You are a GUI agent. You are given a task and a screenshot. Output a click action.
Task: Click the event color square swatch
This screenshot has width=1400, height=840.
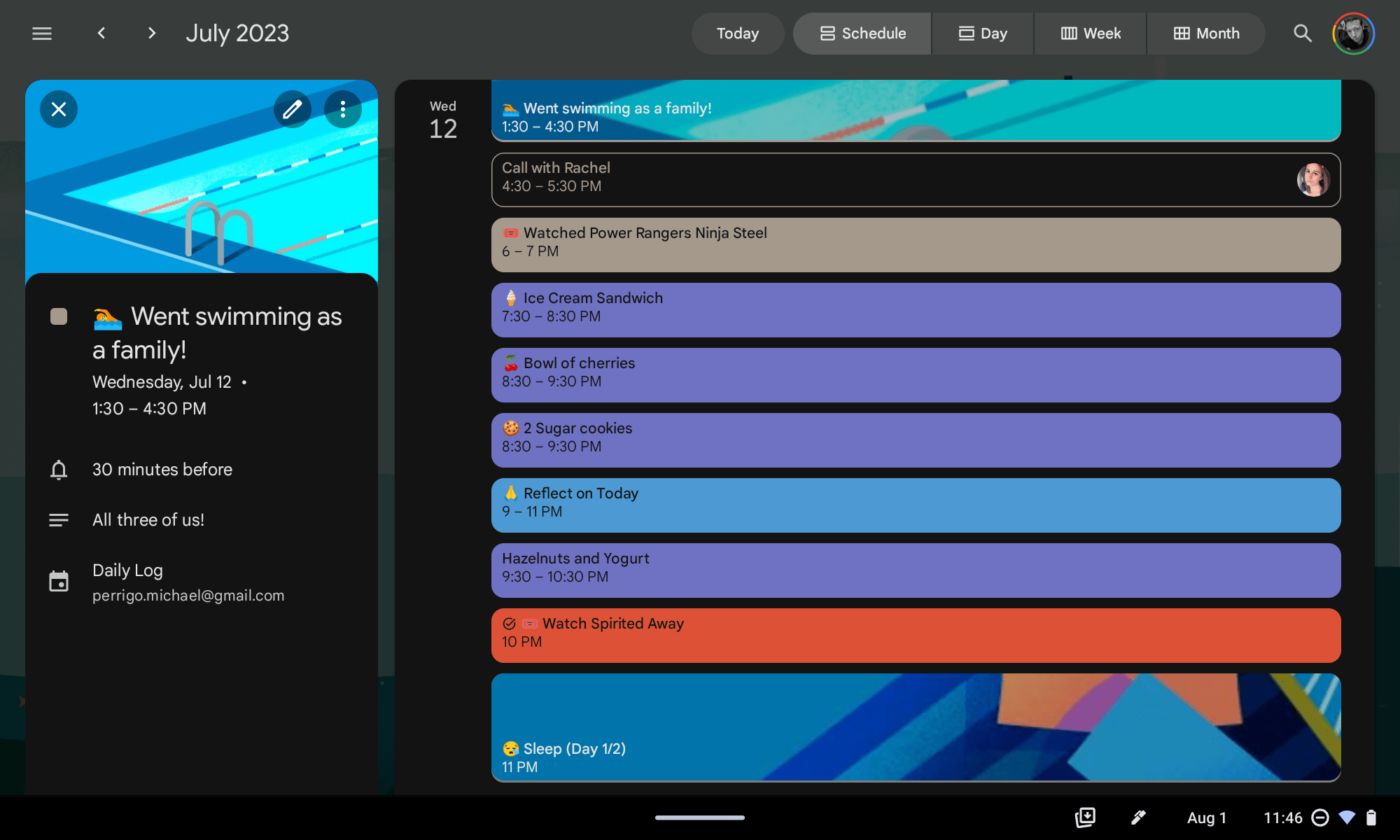[x=59, y=316]
